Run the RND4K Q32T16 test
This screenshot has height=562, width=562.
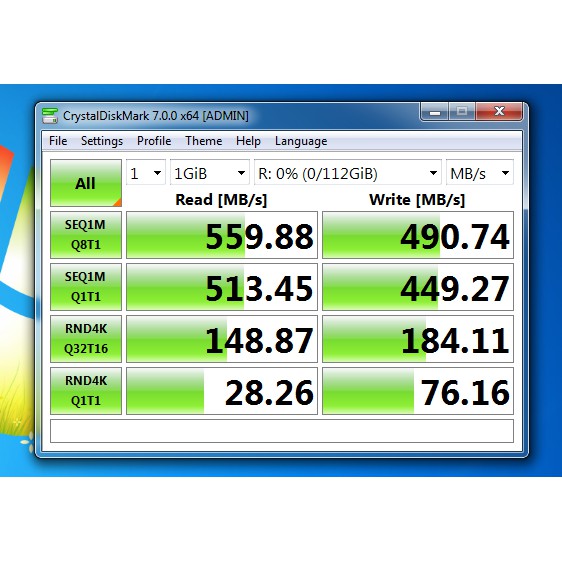point(86,339)
